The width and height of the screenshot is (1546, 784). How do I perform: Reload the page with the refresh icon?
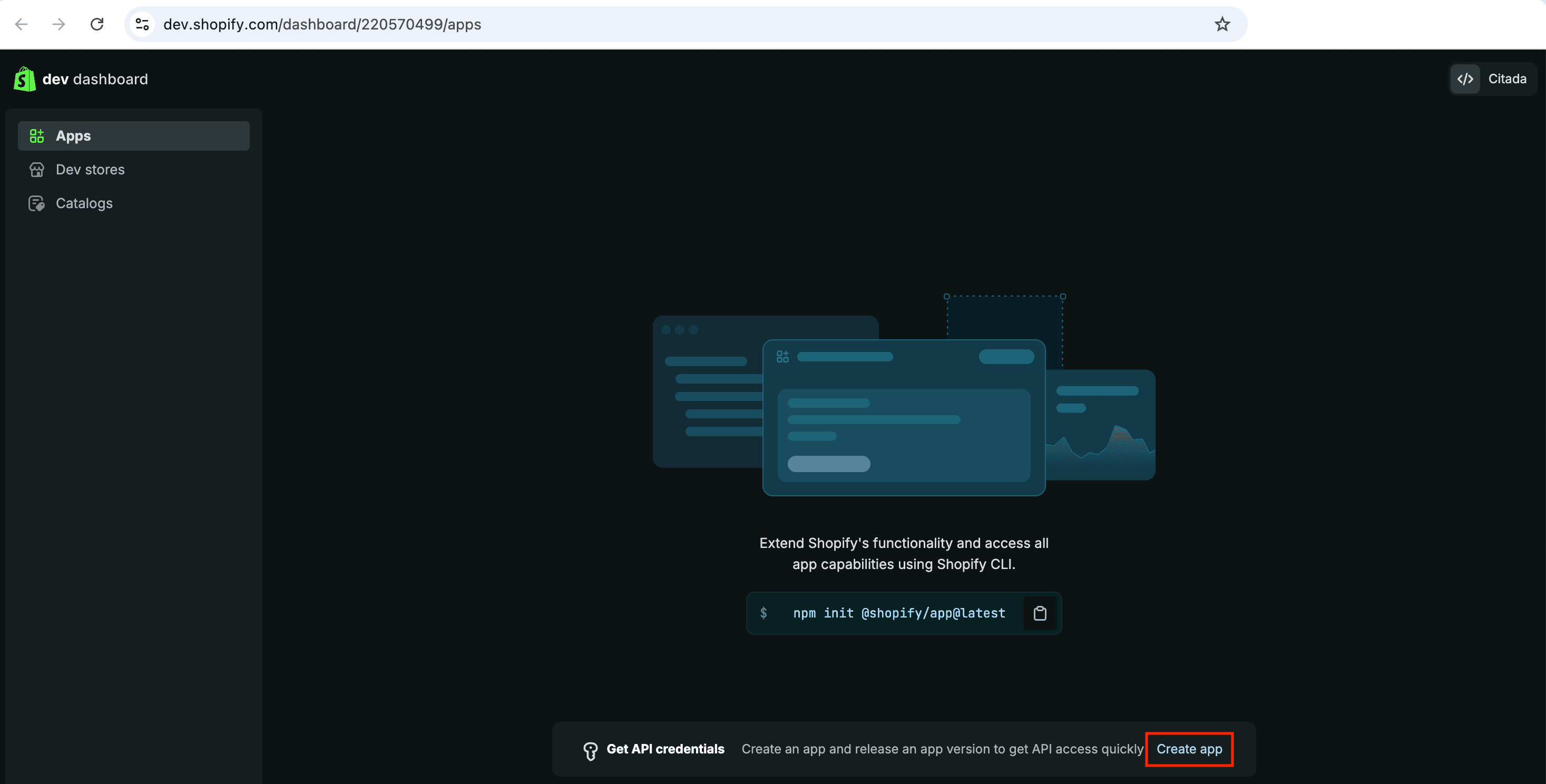point(96,24)
